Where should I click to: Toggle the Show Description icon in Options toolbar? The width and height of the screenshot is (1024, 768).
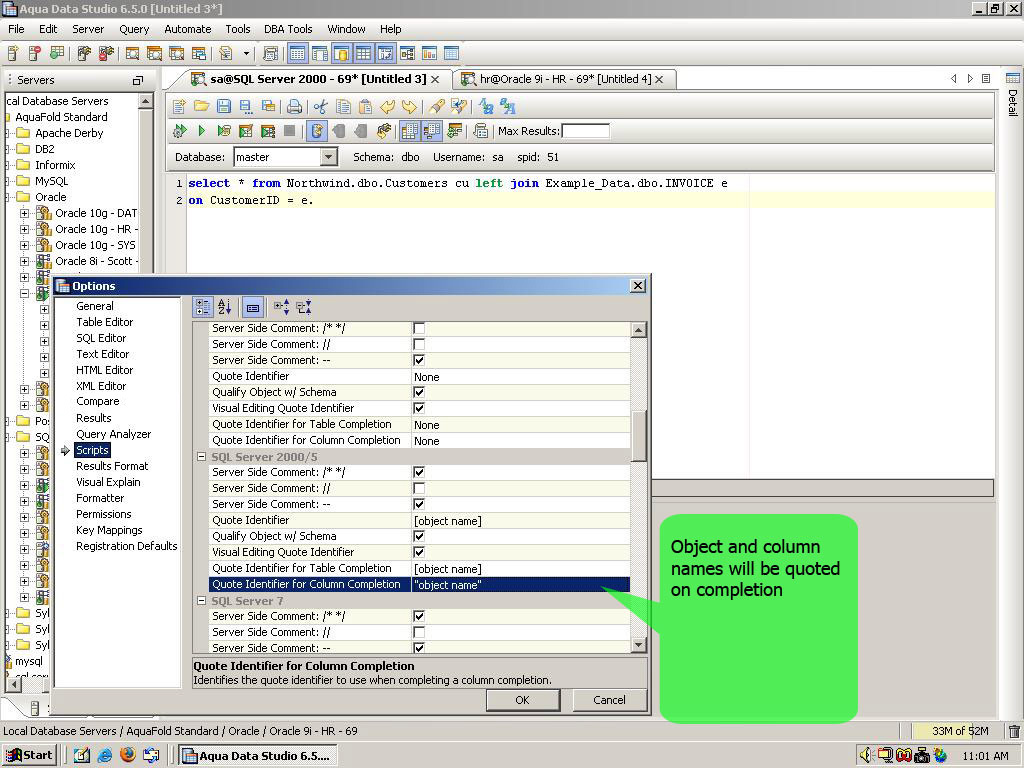point(253,306)
